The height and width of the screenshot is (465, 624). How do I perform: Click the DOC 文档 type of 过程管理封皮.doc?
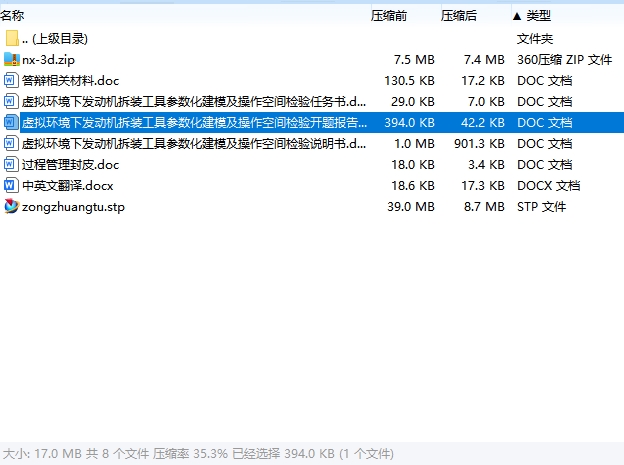[x=544, y=164]
